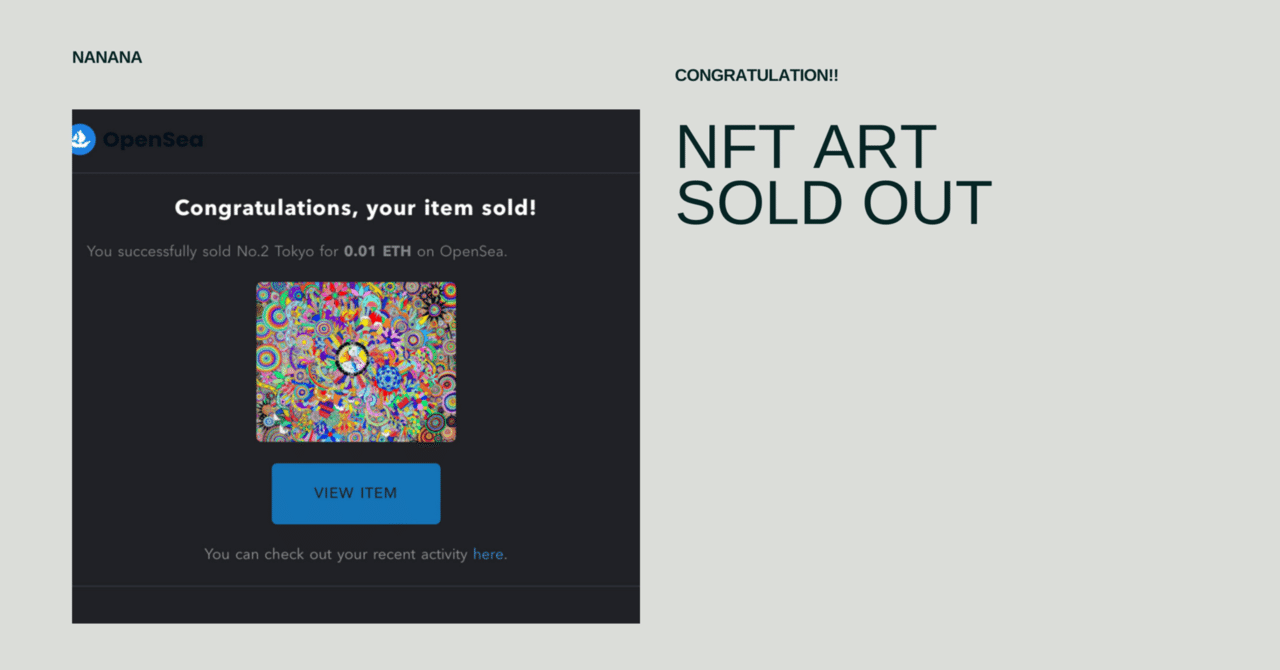Click the large 'SOLD OUT' headline
Viewport: 1280px width, 670px height.
coord(833,203)
